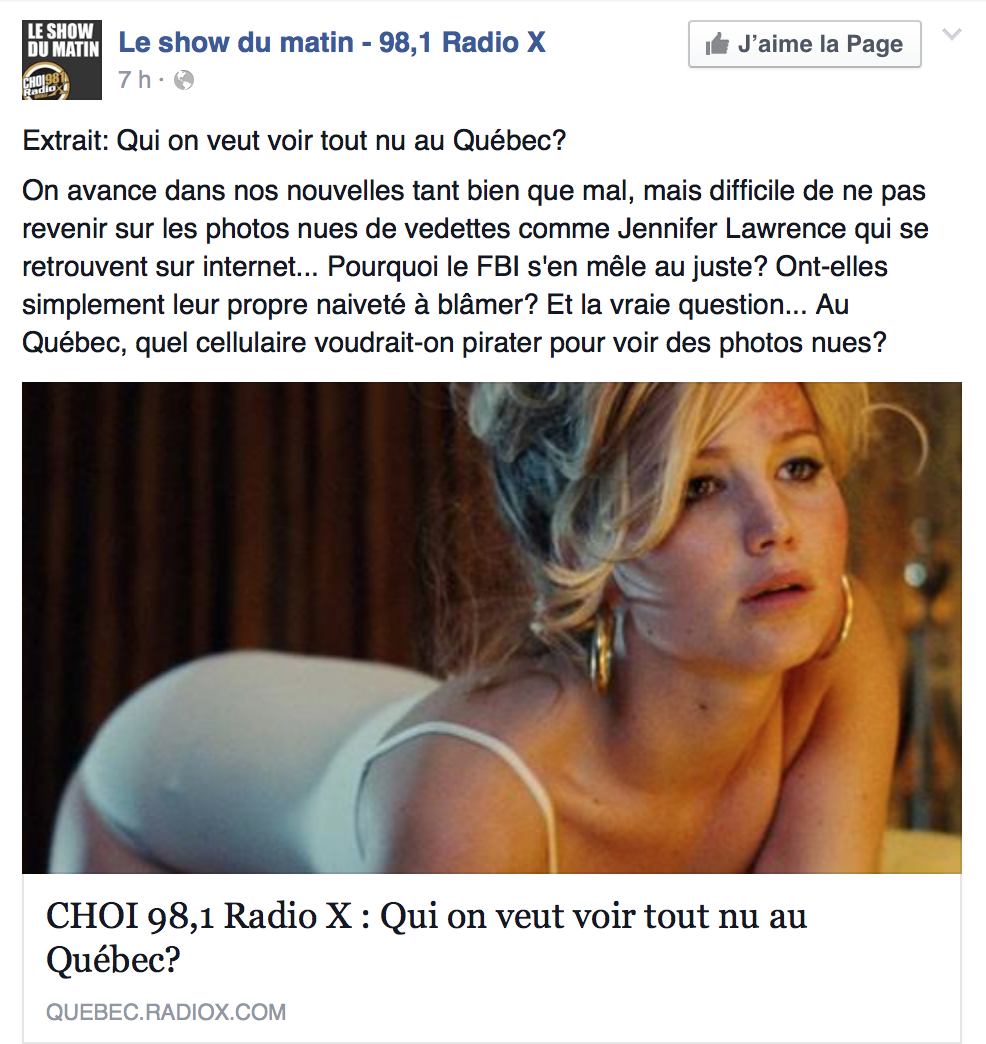Click the QUEBEC.RADIOX.COM domain label
The width and height of the screenshot is (986, 1044).
(x=166, y=1012)
